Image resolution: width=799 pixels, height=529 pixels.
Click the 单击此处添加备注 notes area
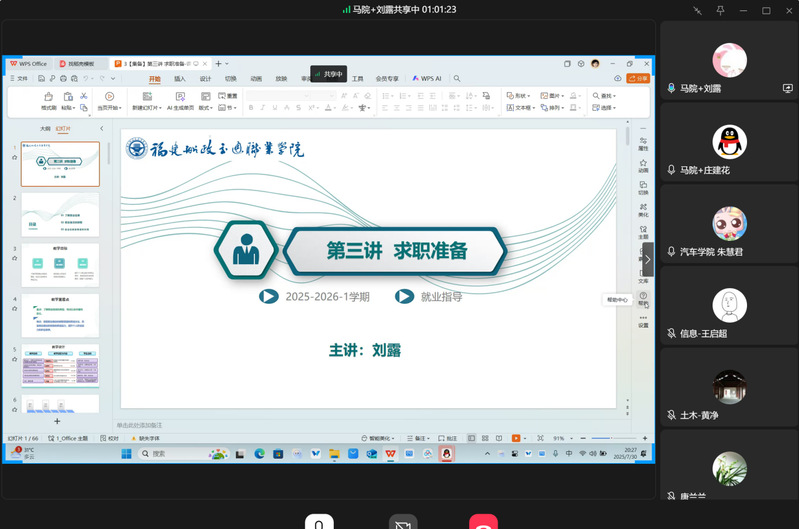pos(140,425)
